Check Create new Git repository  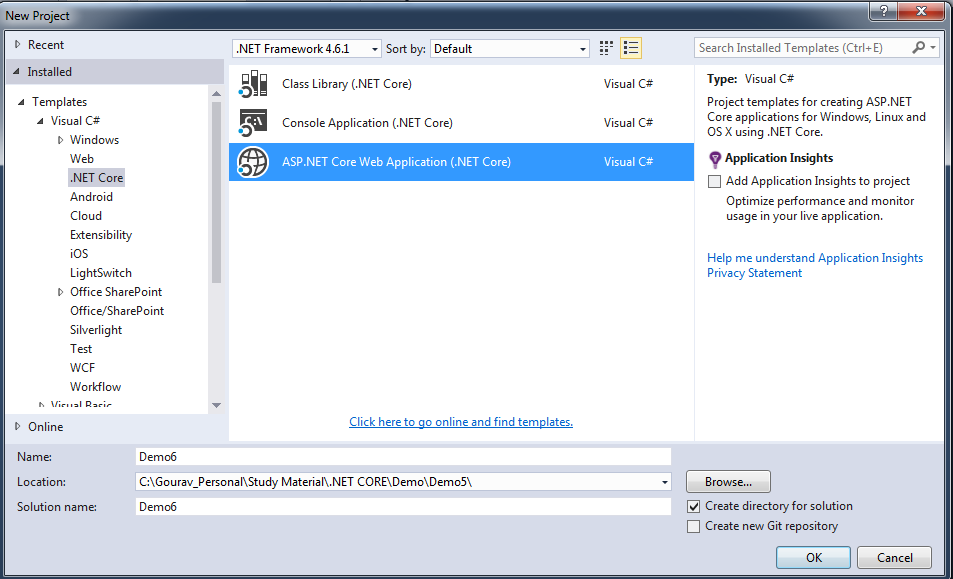[693, 526]
